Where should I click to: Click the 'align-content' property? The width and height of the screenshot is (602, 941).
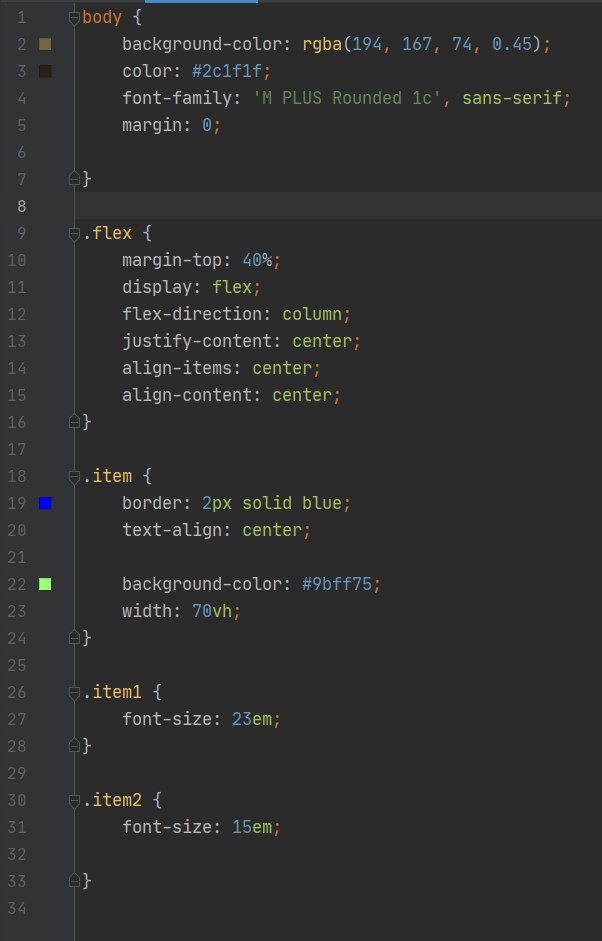[187, 395]
